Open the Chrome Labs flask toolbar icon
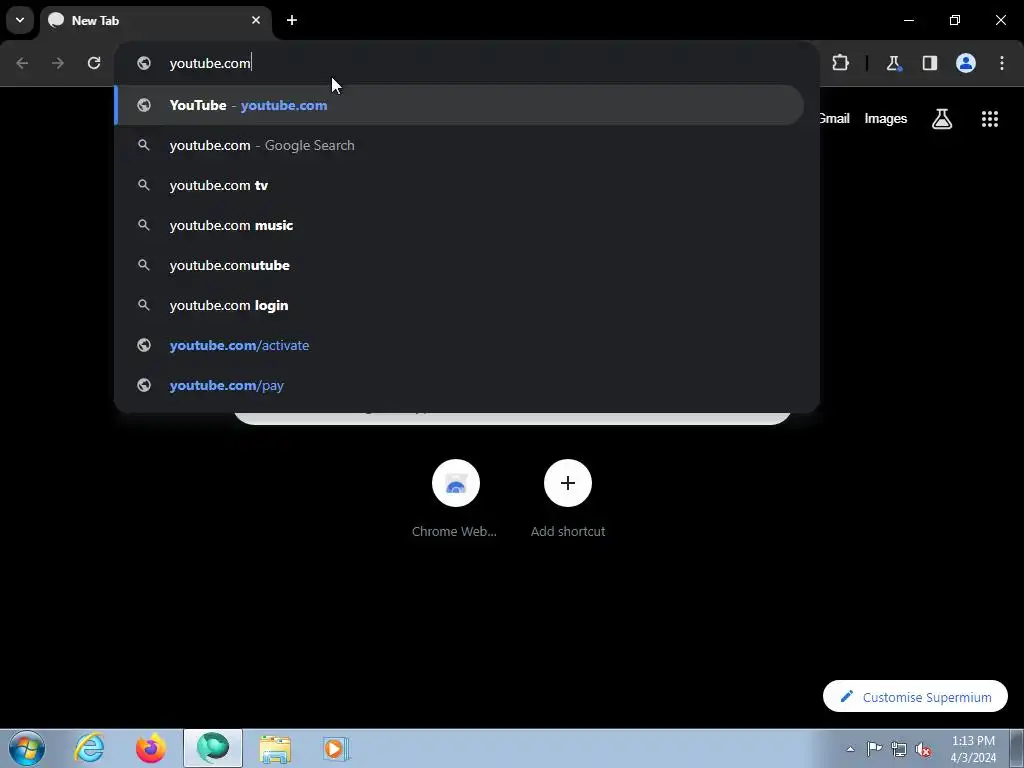 click(893, 63)
